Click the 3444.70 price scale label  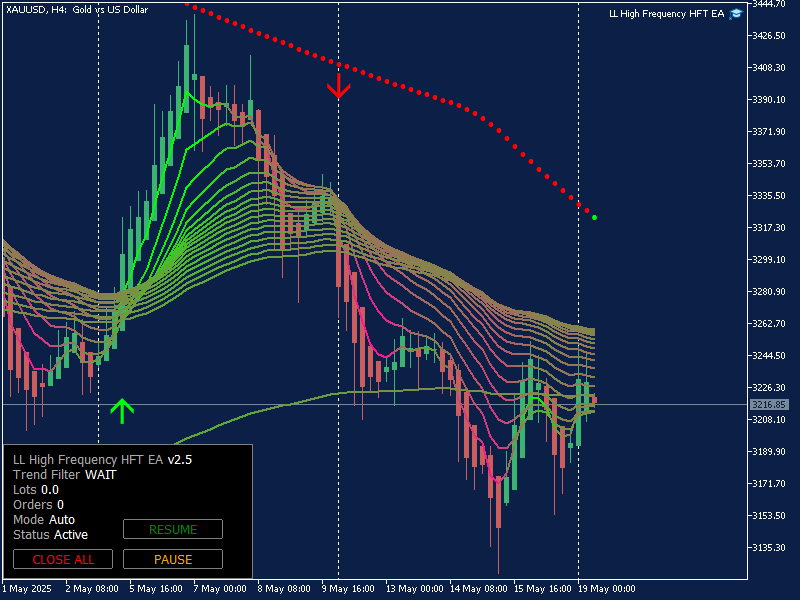(769, 4)
